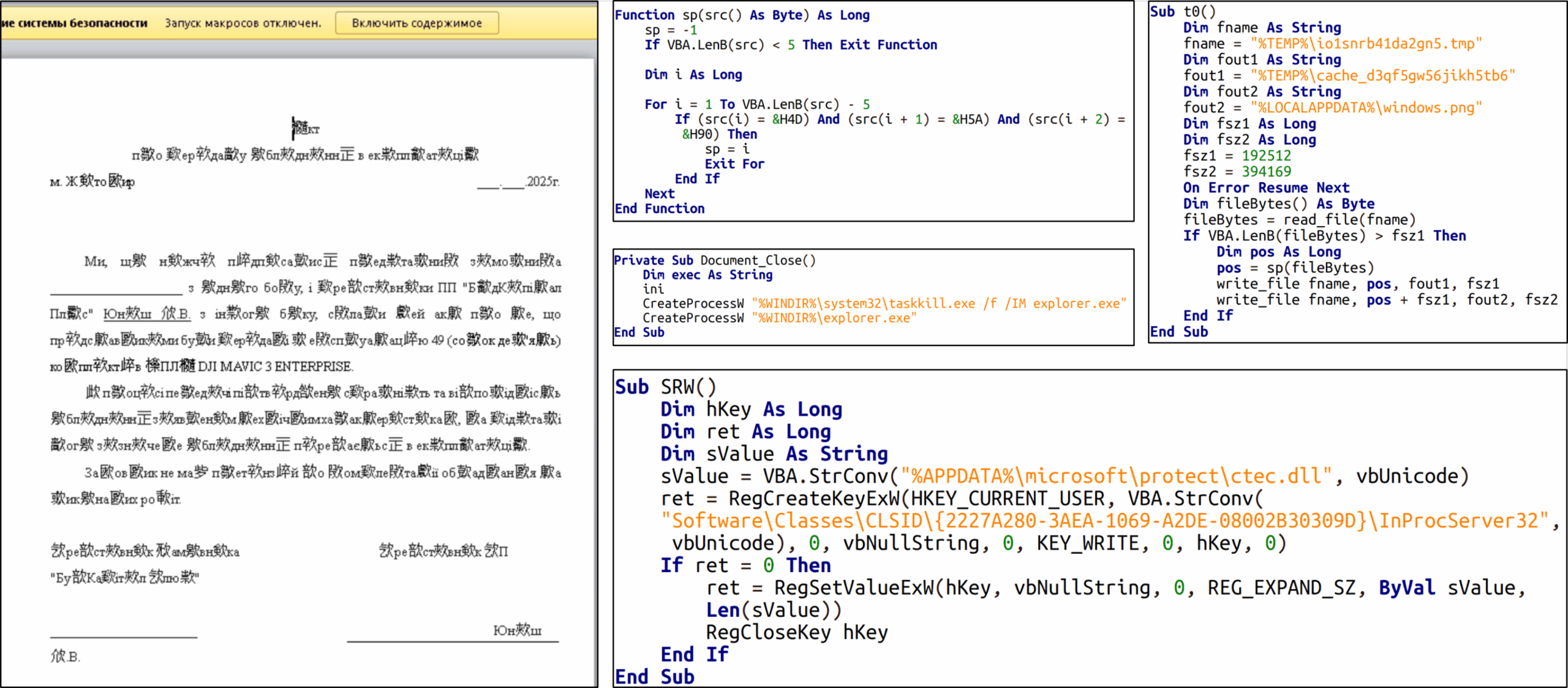Click the signature line at document bottom
Image resolution: width=1568 pixels, height=688 pixels.
point(123,638)
